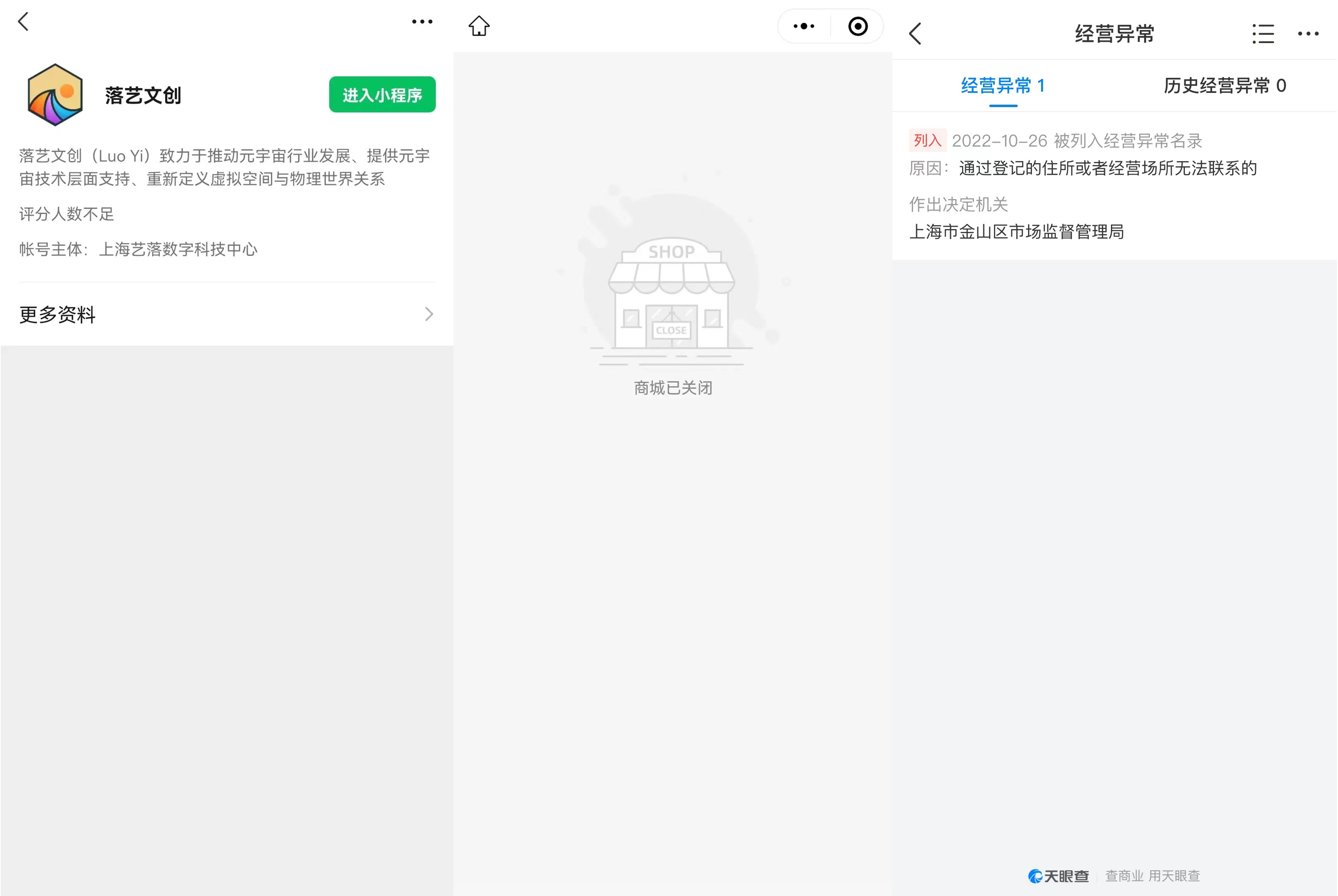Open the list outline icon on 经营异常 page
Image resolution: width=1338 pixels, height=896 pixels.
tap(1263, 34)
